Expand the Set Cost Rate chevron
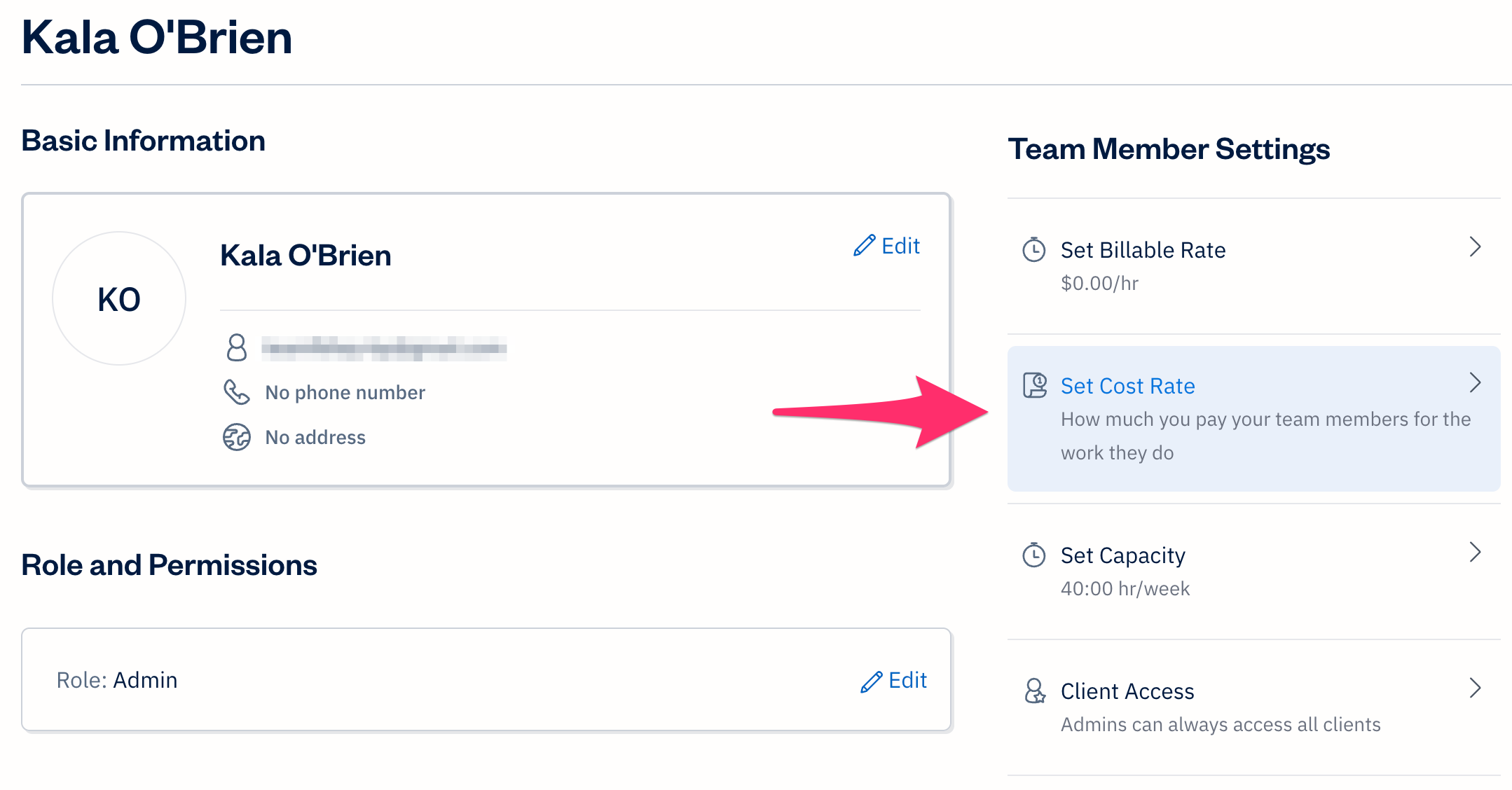Viewport: 1512px width, 790px height. [x=1476, y=382]
